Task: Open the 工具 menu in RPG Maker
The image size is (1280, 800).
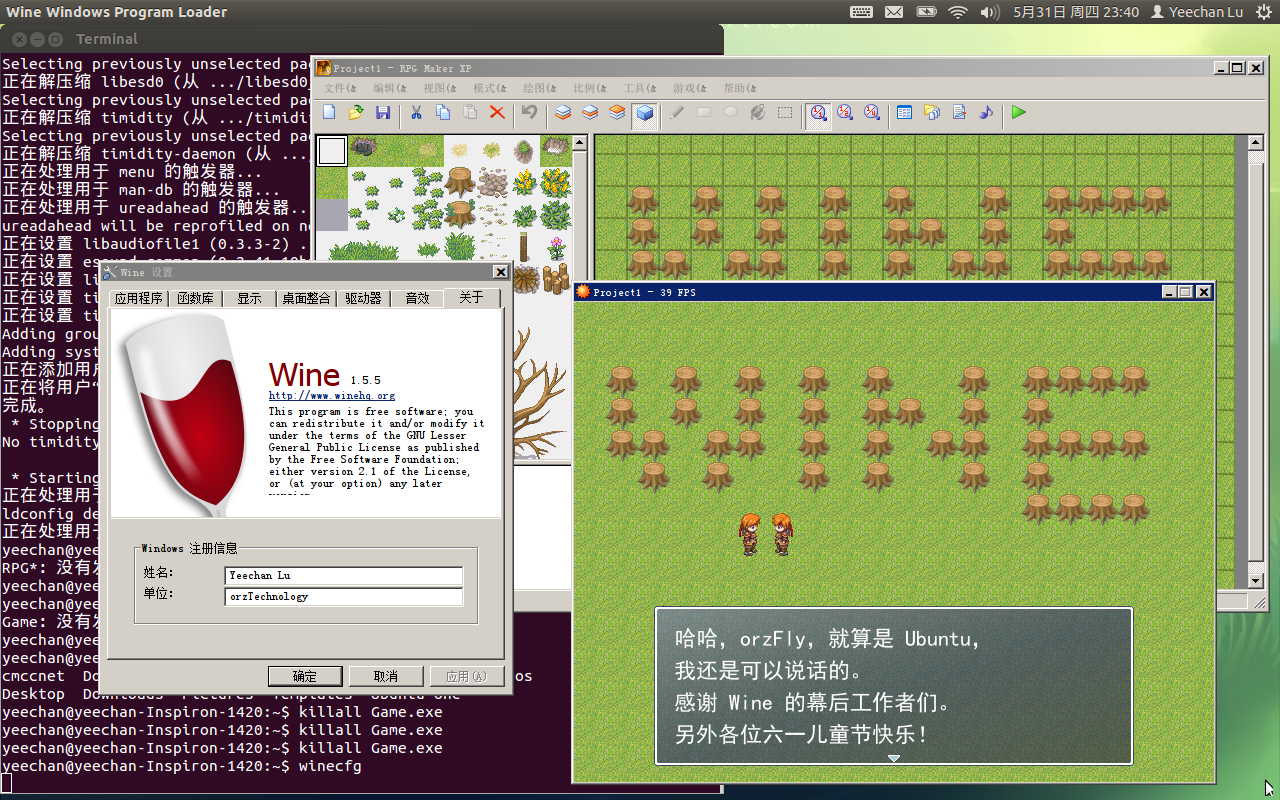Action: [x=640, y=88]
